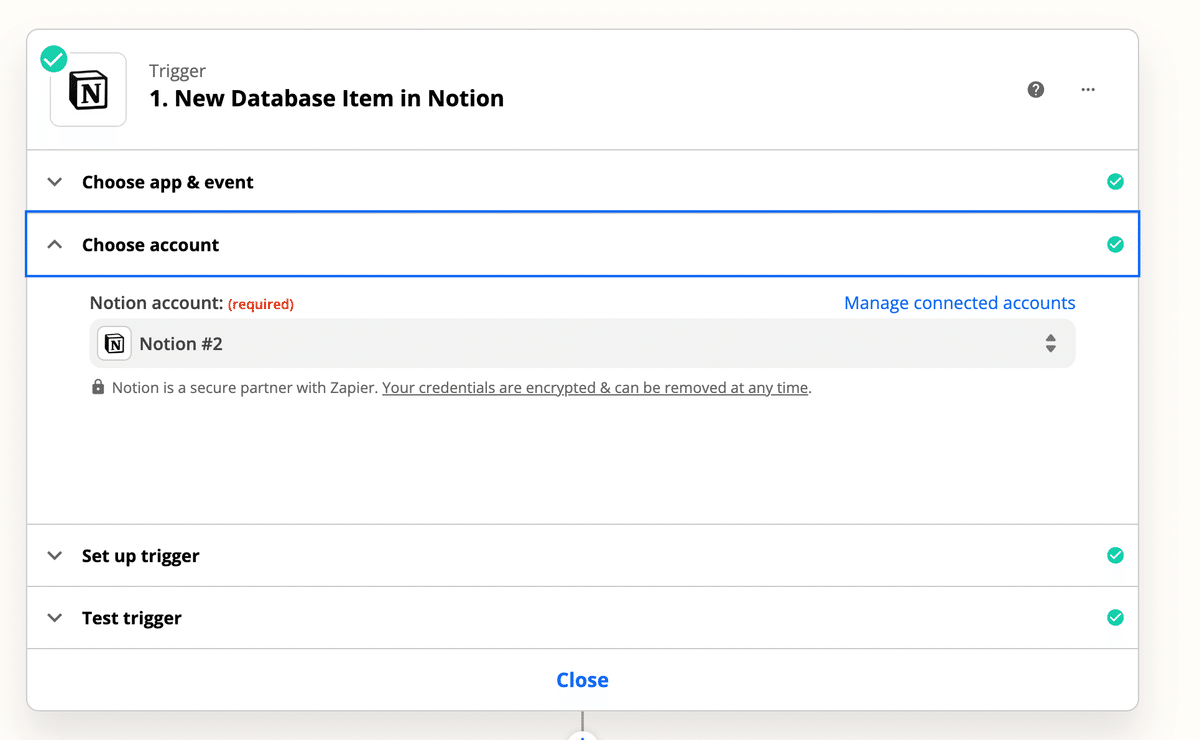Click the credentials are encrypted link
Image resolution: width=1200 pixels, height=740 pixels.
(595, 388)
